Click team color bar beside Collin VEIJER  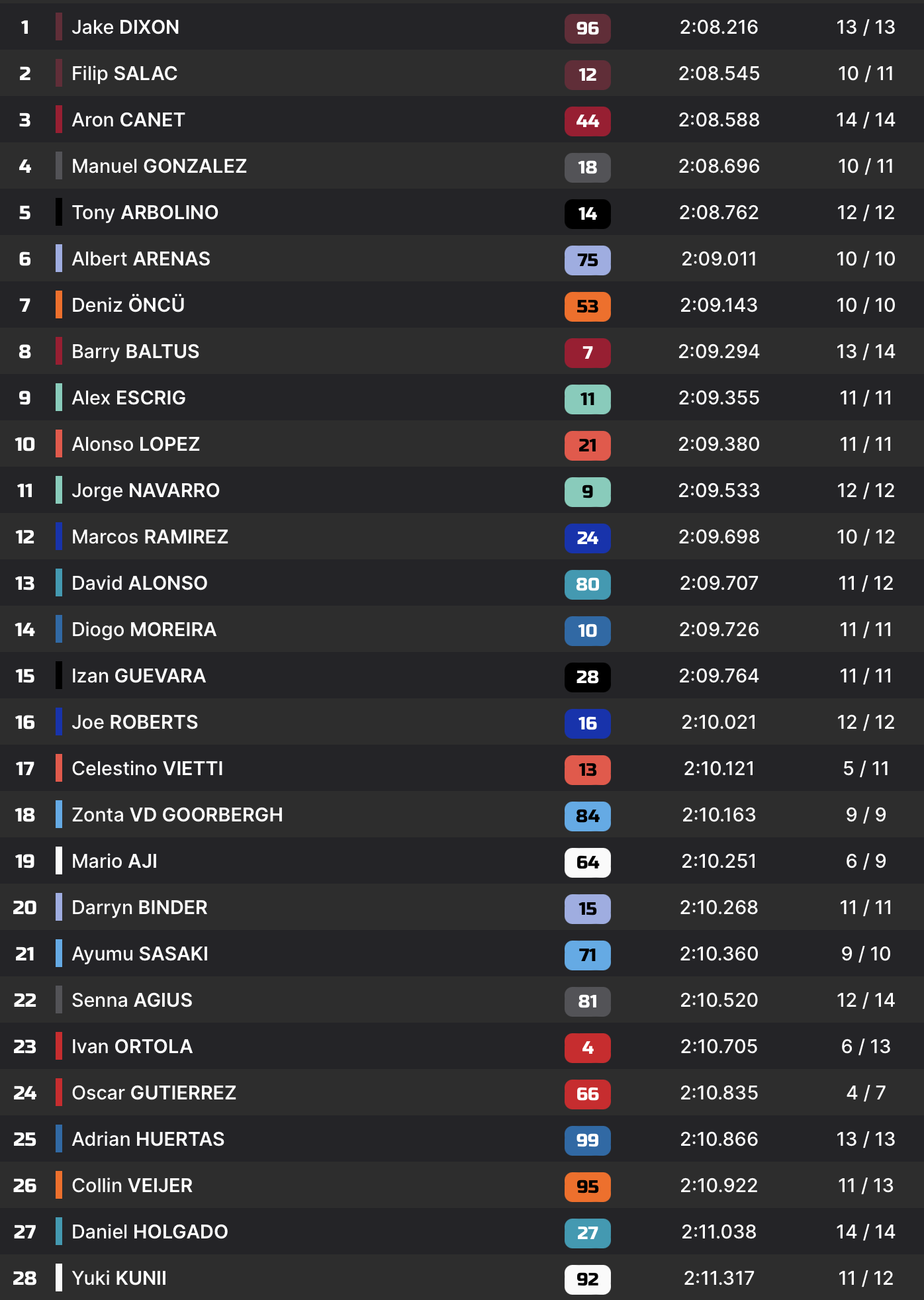pos(59,1185)
